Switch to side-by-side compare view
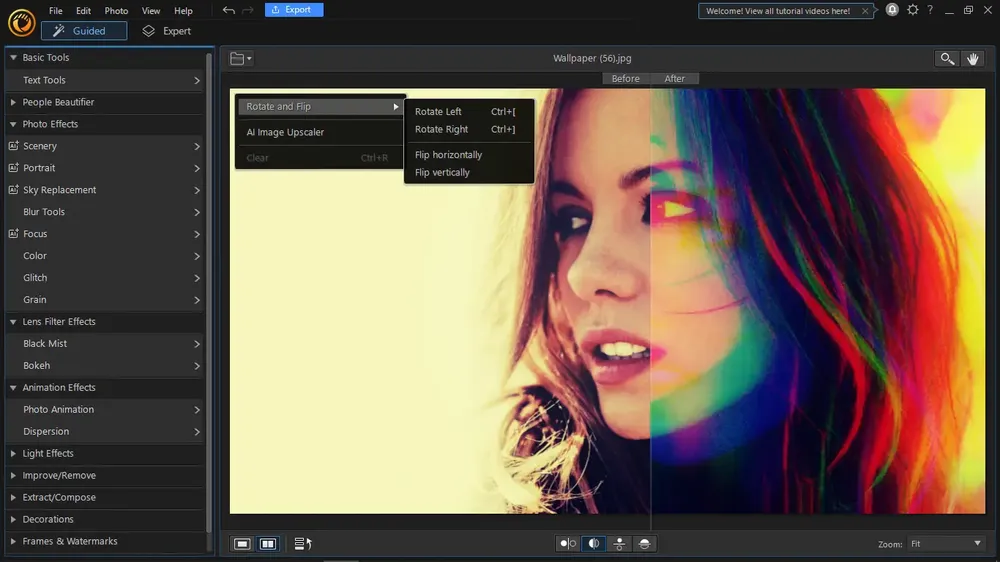The height and width of the screenshot is (562, 1000). point(268,543)
